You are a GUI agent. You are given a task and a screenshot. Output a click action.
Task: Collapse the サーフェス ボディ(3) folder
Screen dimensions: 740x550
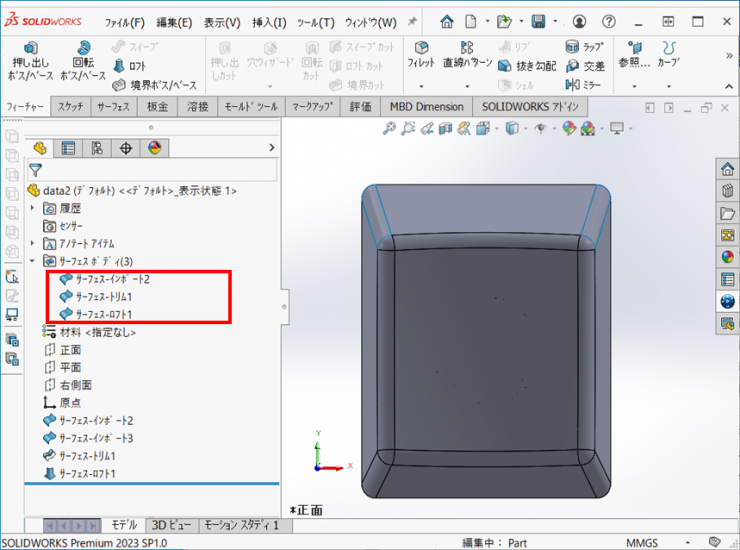pos(33,261)
